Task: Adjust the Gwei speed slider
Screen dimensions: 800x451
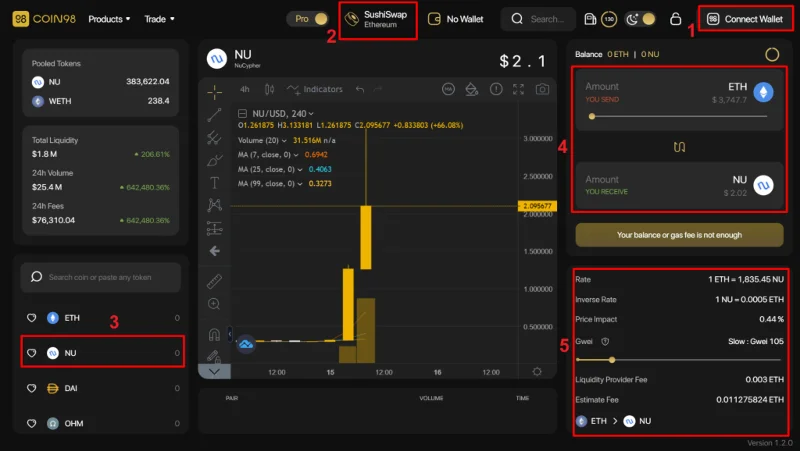Action: [679, 360]
